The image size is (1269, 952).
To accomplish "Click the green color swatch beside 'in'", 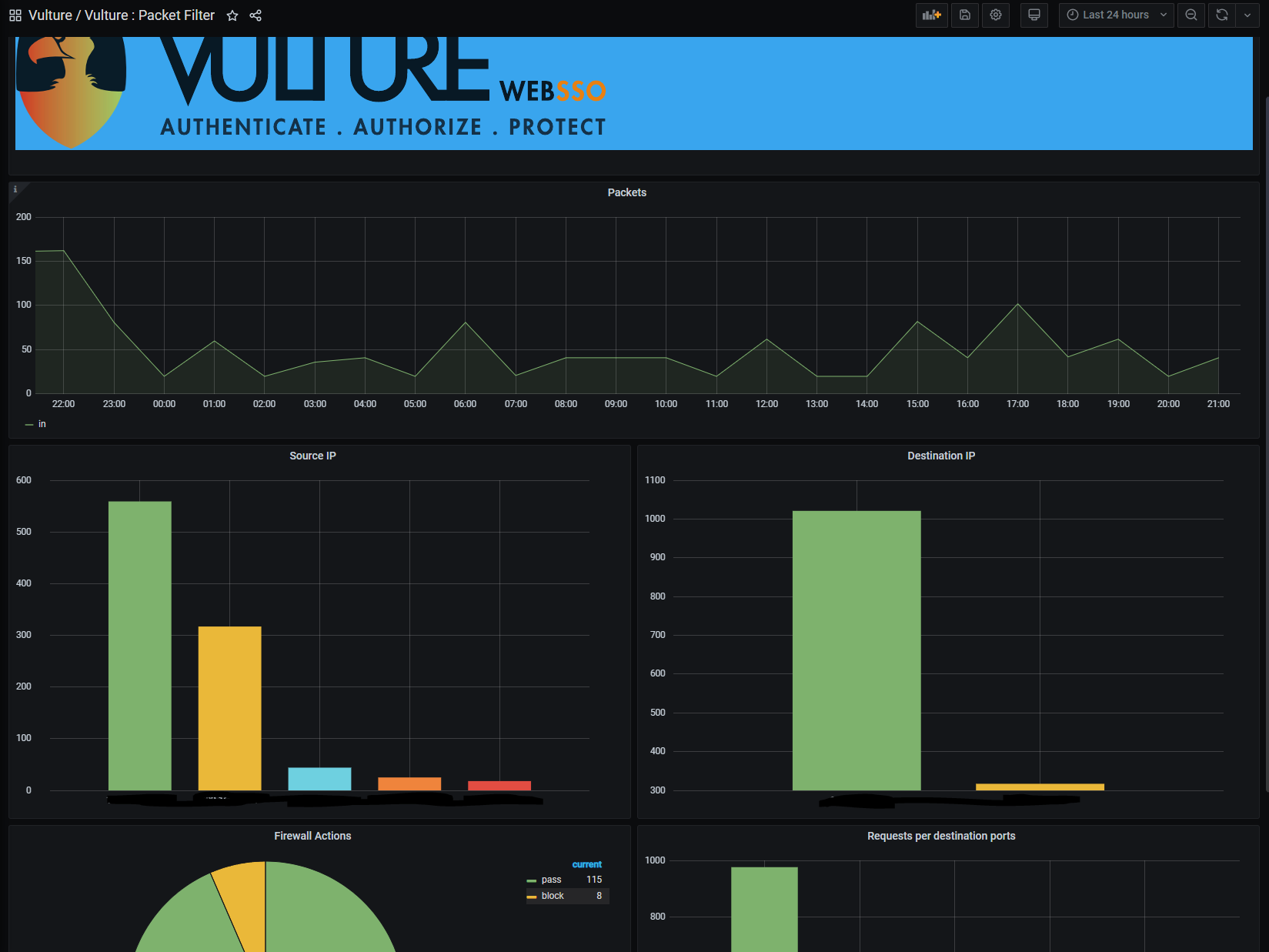I will (x=29, y=425).
